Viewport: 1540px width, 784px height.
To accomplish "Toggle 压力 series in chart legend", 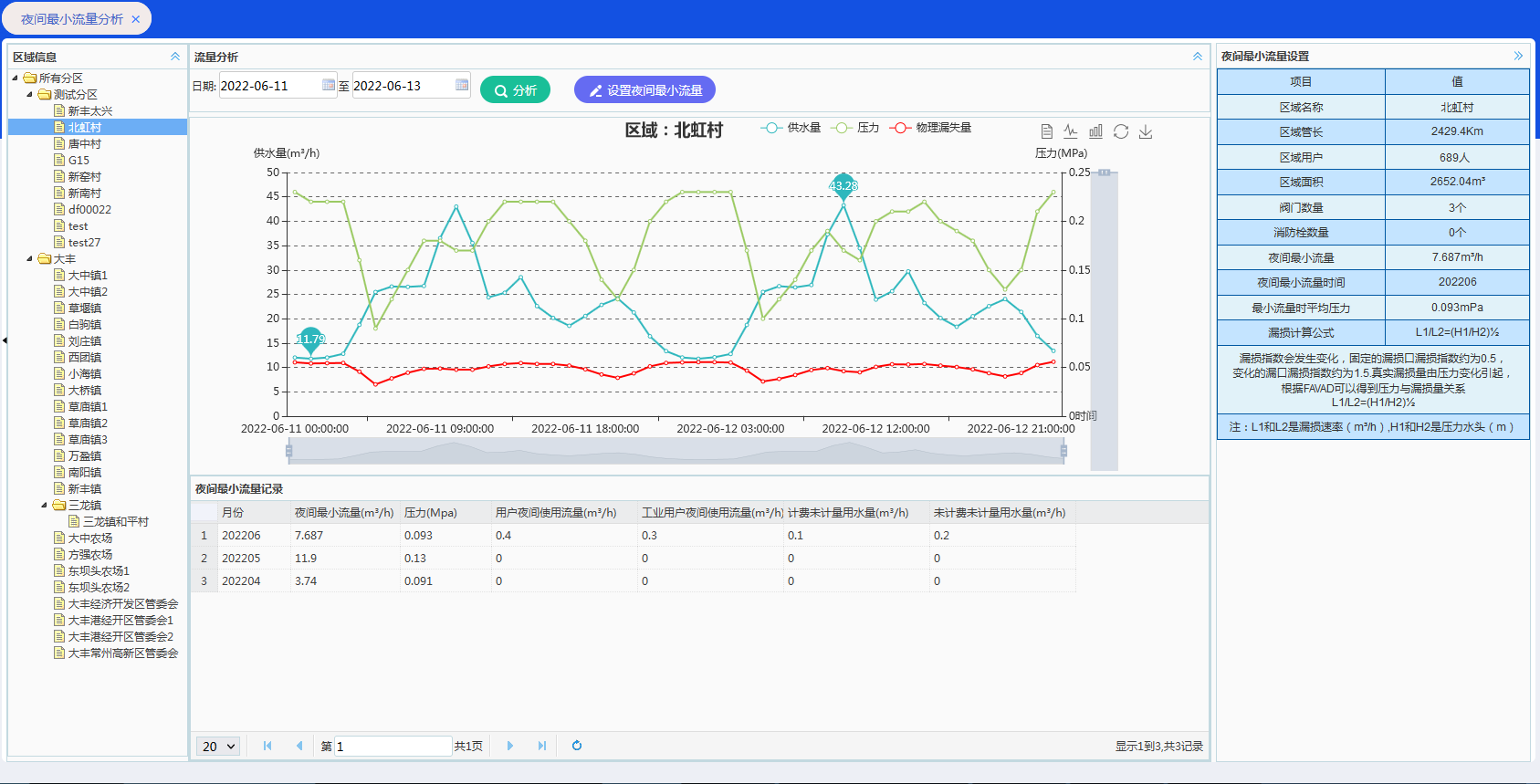I will 855,128.
